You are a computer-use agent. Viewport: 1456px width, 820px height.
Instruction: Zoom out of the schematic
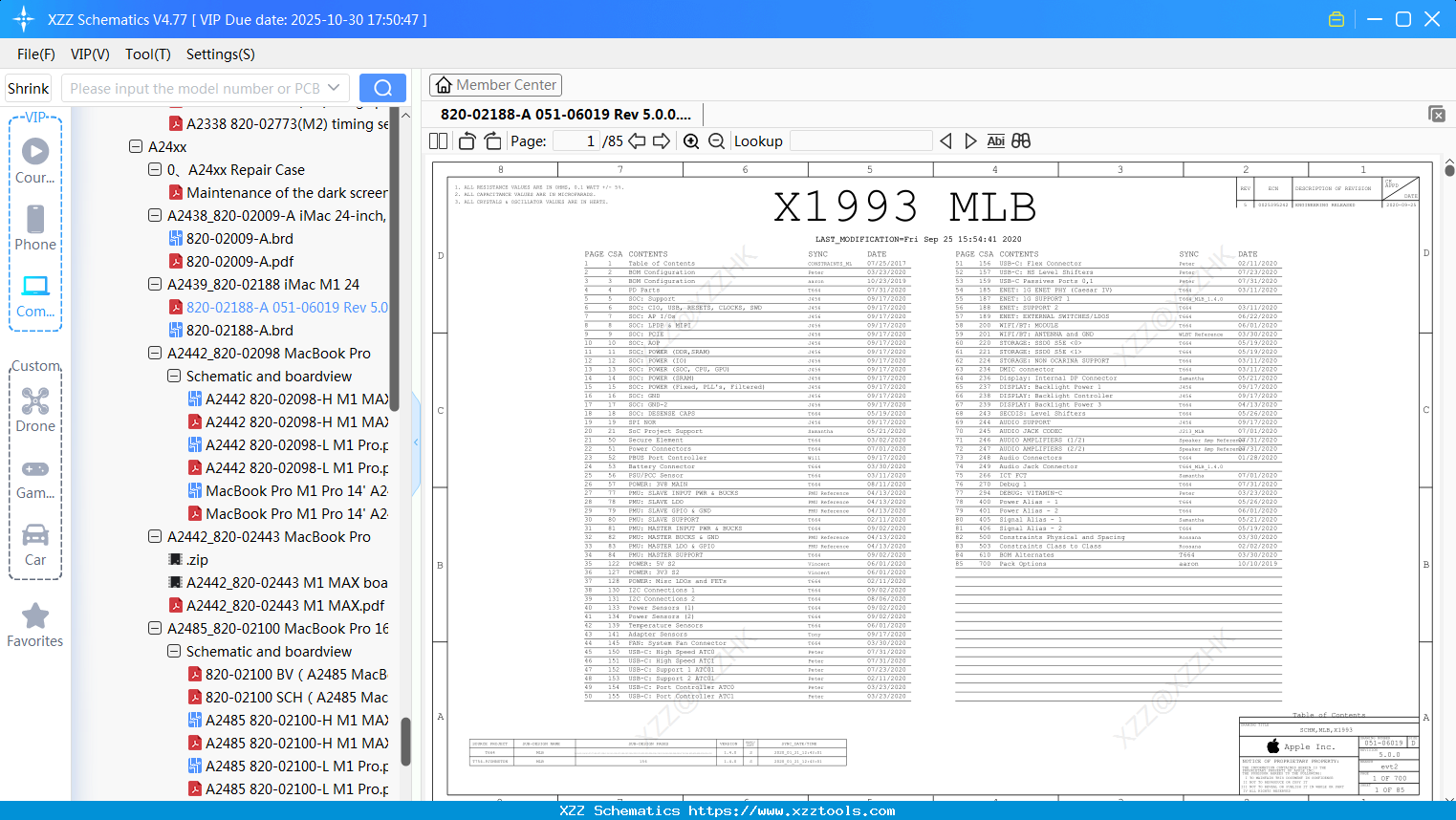(x=716, y=141)
